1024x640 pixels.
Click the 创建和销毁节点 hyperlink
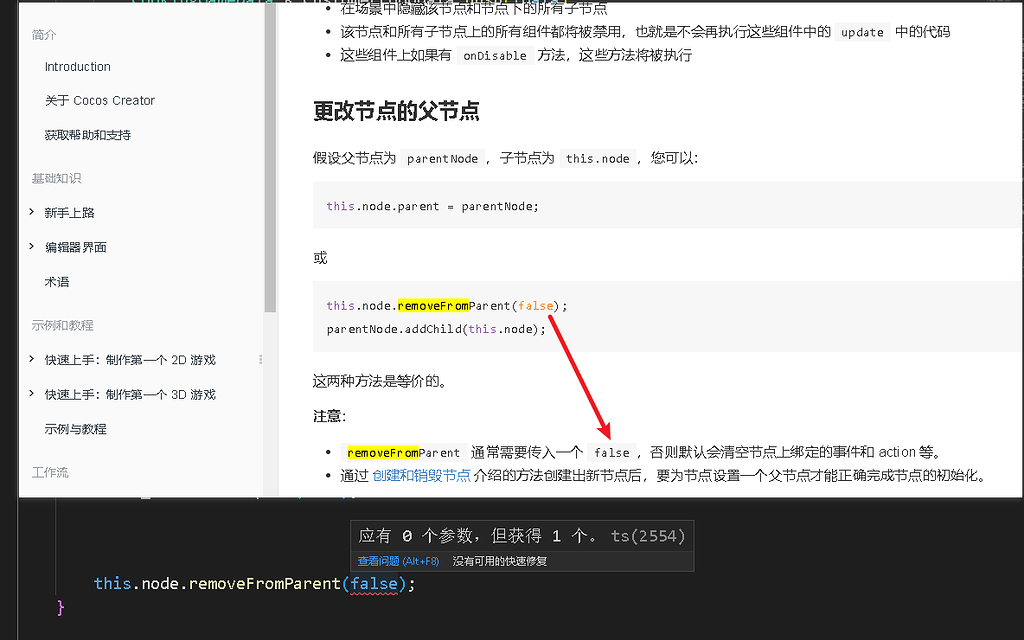(421, 475)
